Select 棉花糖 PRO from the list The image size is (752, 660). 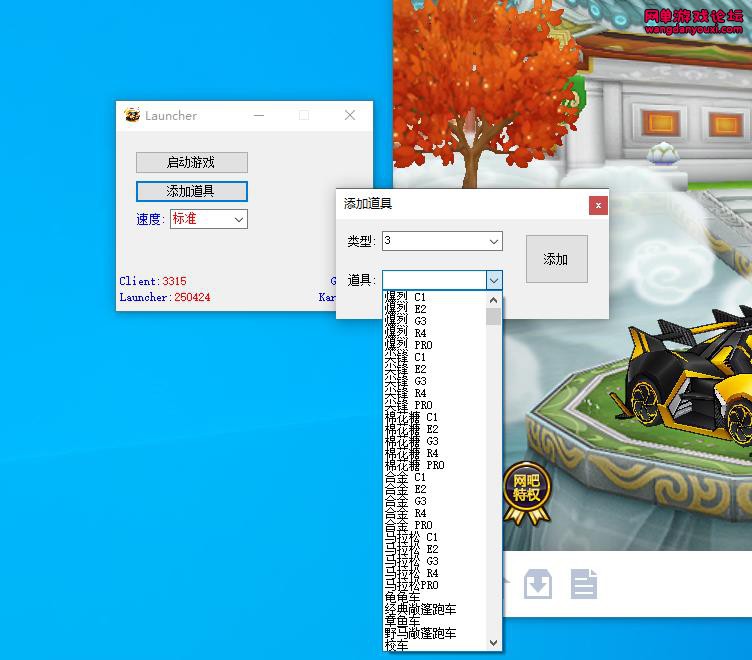(435, 465)
